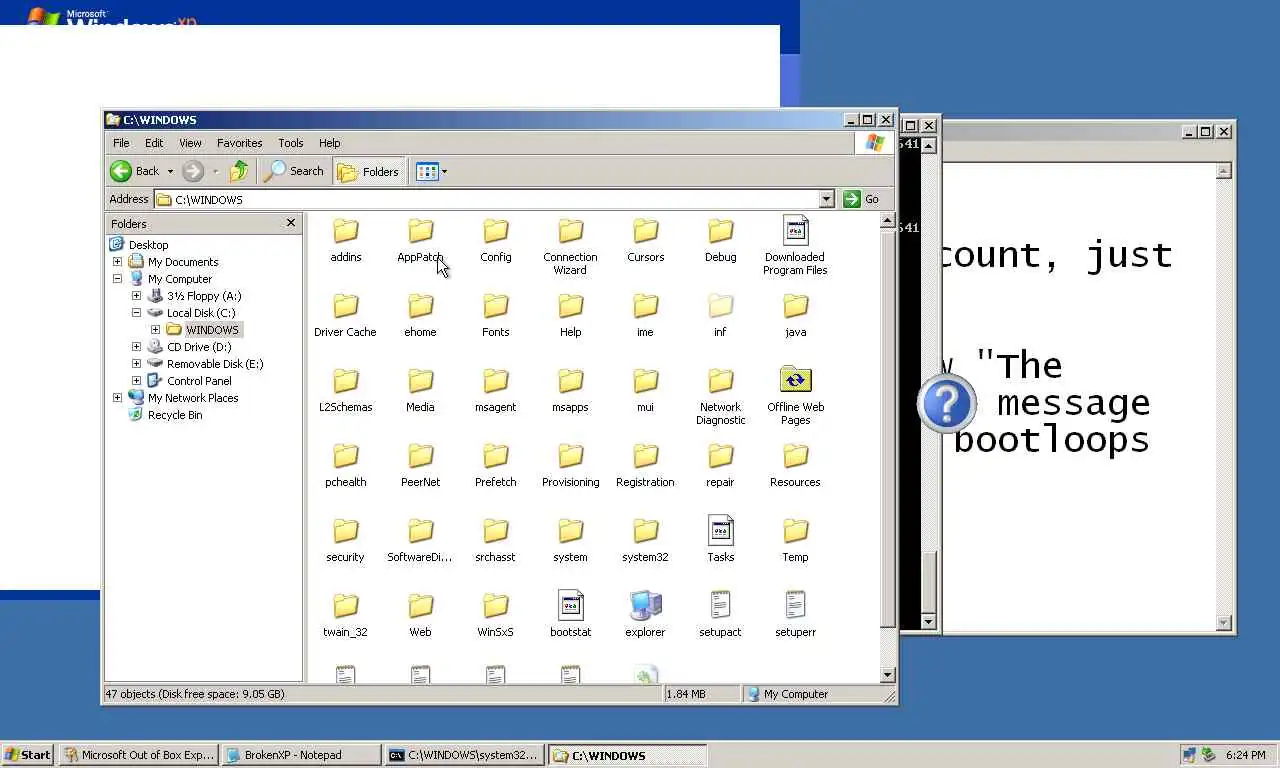The height and width of the screenshot is (768, 1280).
Task: Select the Driver Cache folder
Action: pos(346,306)
